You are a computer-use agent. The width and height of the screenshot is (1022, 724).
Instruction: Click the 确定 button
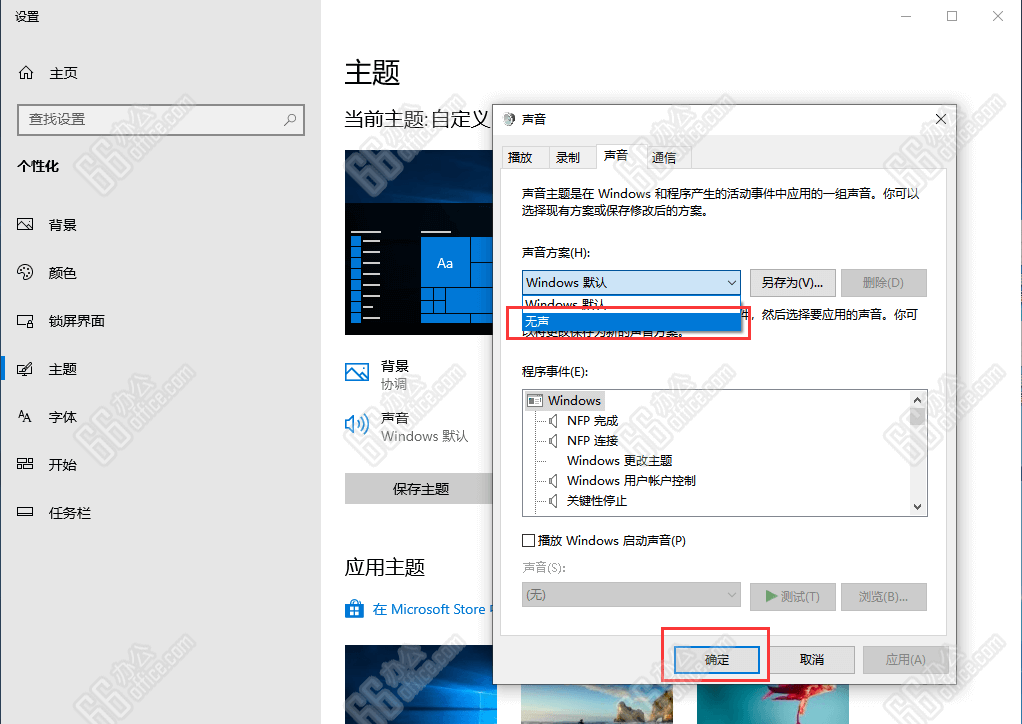(x=717, y=659)
